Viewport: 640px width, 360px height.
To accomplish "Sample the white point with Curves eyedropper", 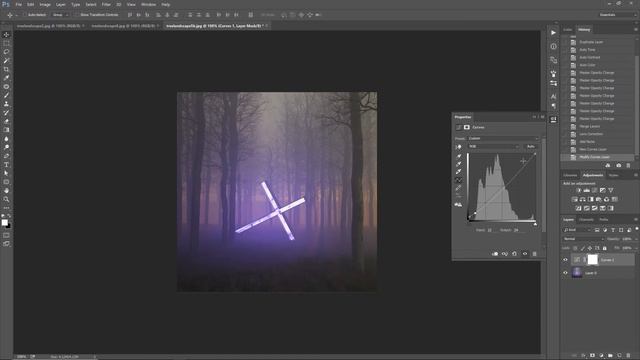I will [459, 172].
